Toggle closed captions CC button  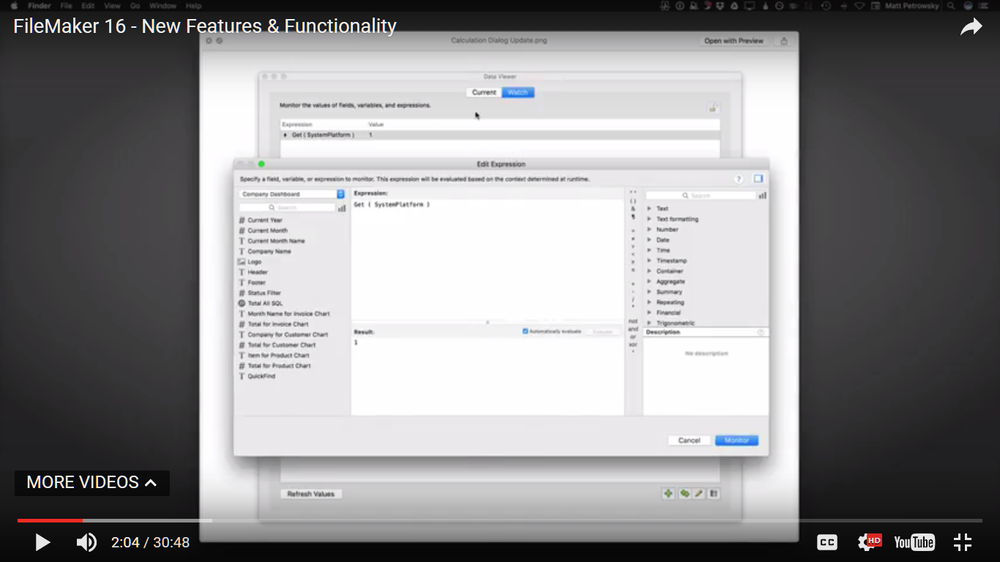tap(827, 542)
